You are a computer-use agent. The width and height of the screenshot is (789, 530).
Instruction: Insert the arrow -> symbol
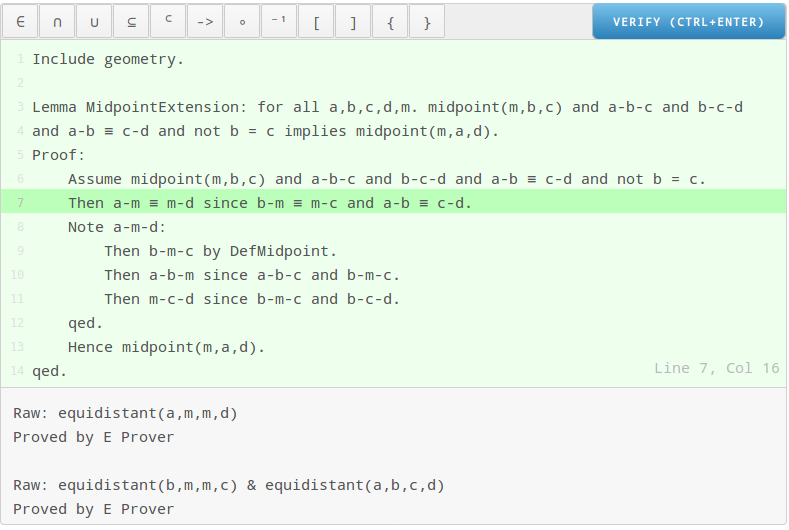pos(205,22)
